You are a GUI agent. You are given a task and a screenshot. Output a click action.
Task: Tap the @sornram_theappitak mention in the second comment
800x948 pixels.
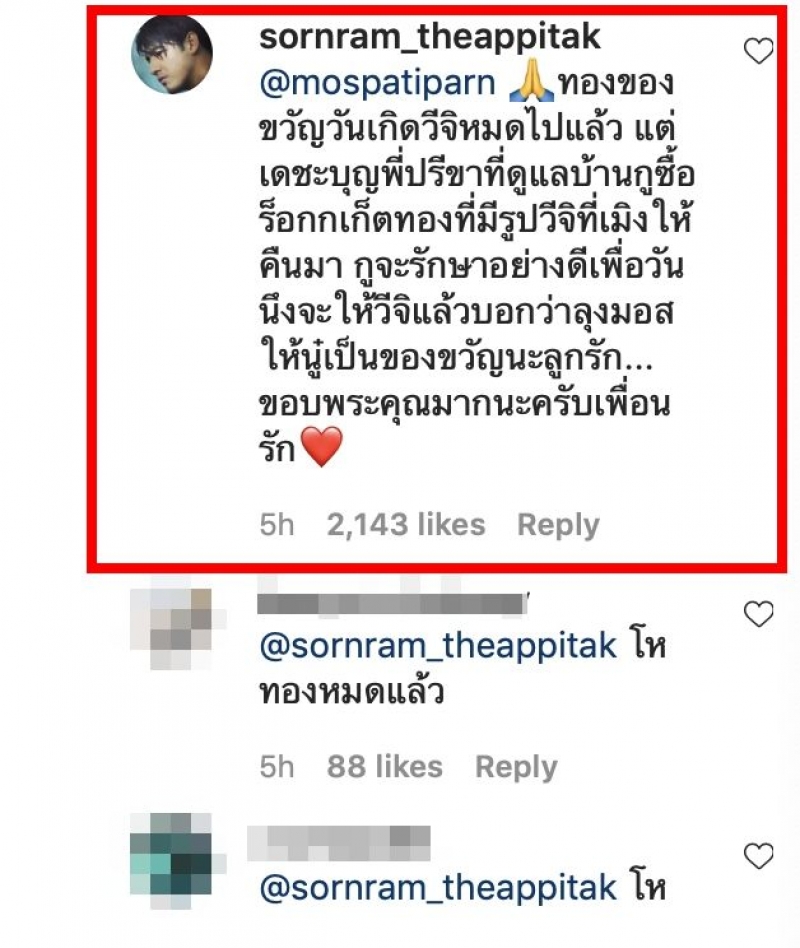pos(438,646)
